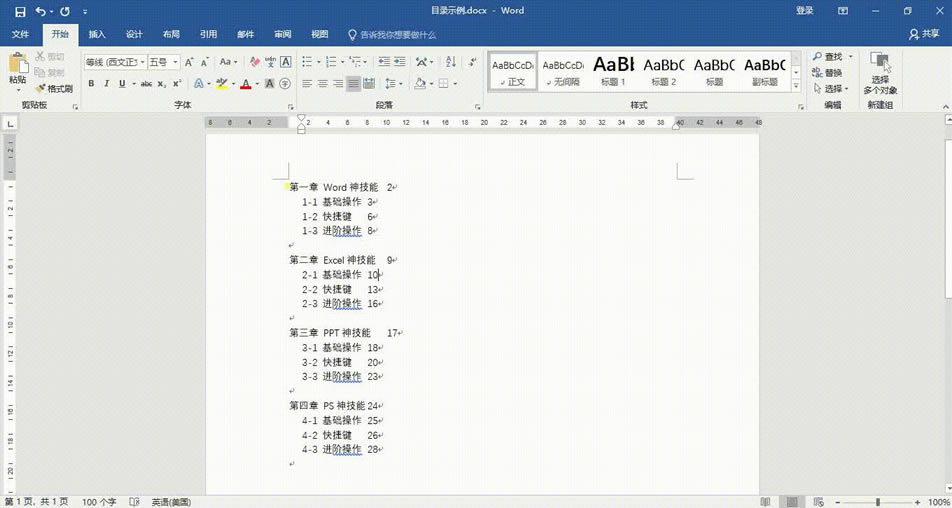Open the paragraph dialog launcher
Image resolution: width=952 pixels, height=508 pixels.
tap(478, 107)
